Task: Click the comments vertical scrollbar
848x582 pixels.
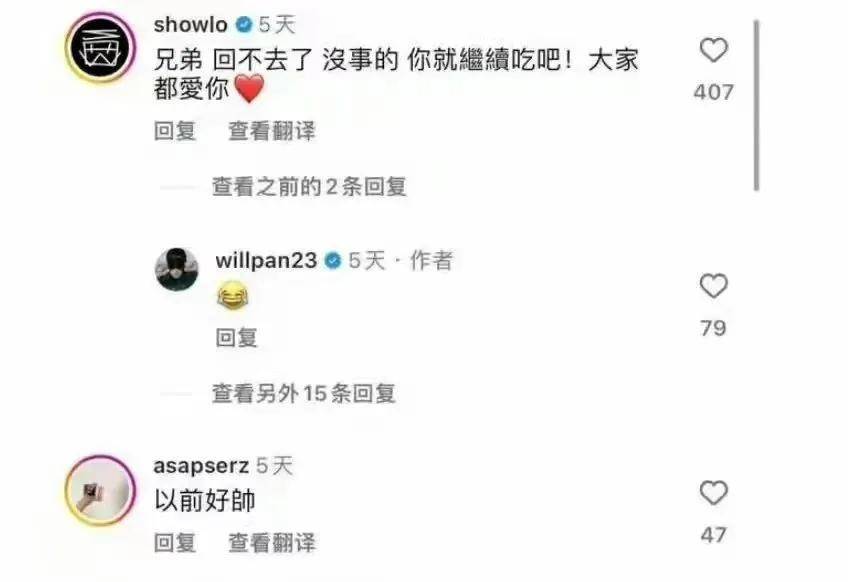Action: click(x=757, y=105)
